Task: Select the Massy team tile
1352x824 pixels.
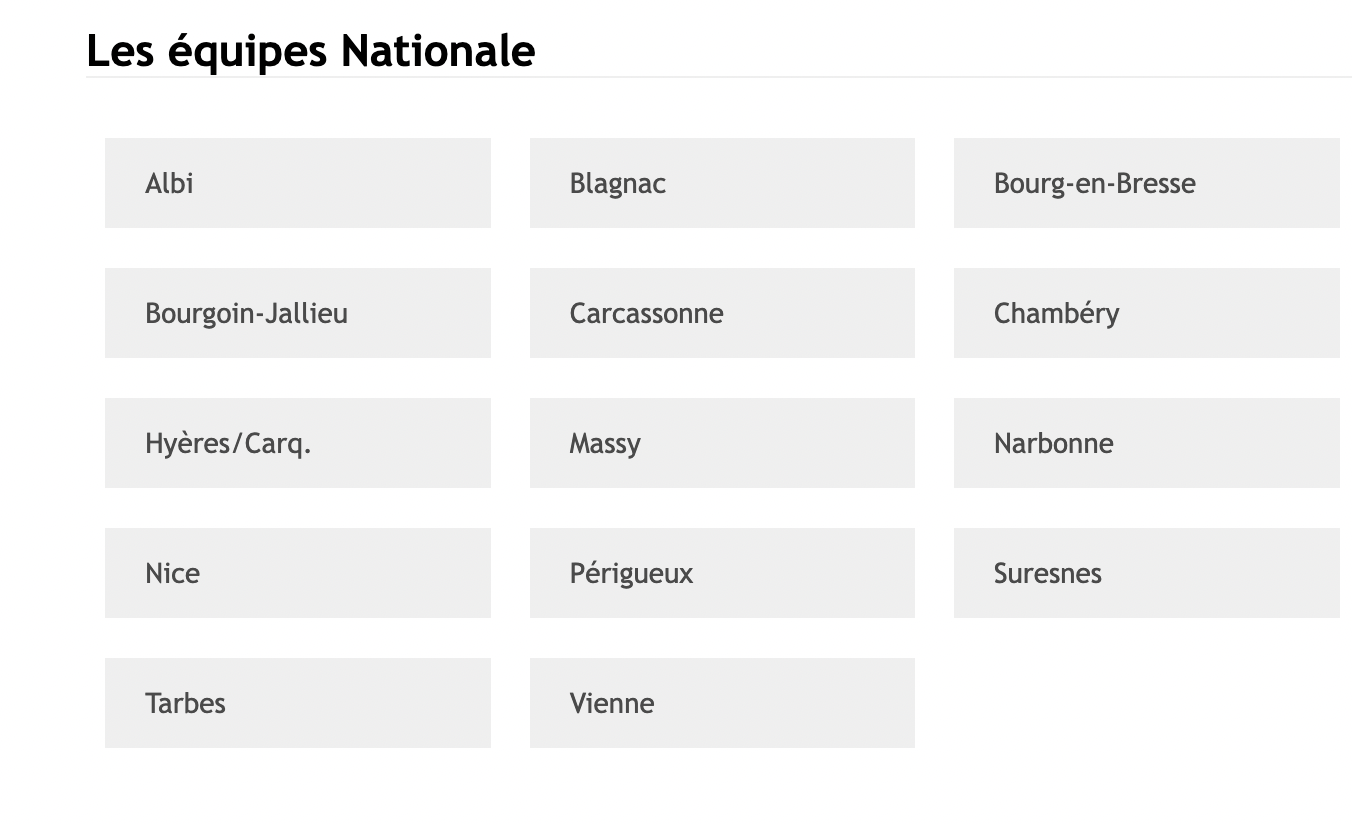Action: 722,443
